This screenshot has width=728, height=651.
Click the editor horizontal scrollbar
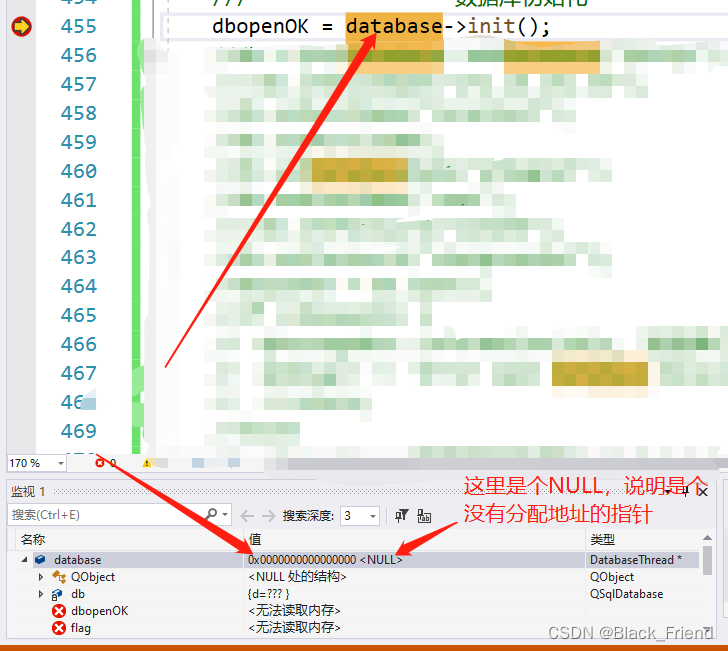coord(506,463)
